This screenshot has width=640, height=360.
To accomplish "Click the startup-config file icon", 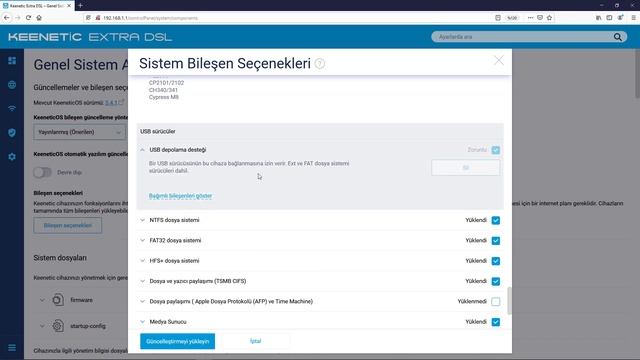I will [58, 326].
